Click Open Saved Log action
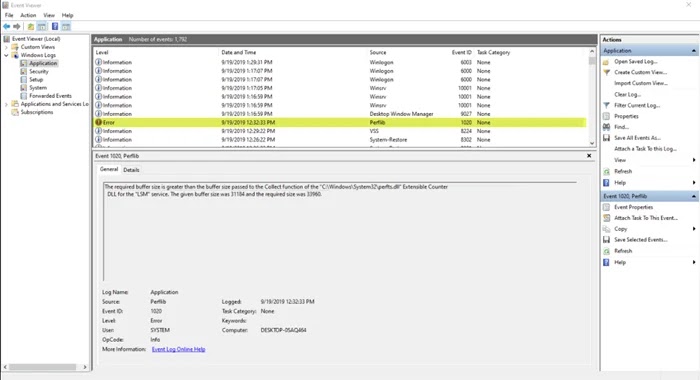Viewport: 700px width, 380px height. click(x=636, y=62)
